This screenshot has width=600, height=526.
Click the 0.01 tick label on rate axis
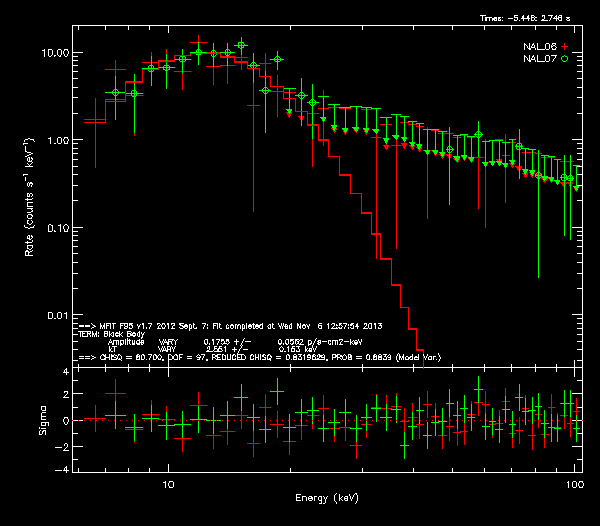click(x=57, y=316)
